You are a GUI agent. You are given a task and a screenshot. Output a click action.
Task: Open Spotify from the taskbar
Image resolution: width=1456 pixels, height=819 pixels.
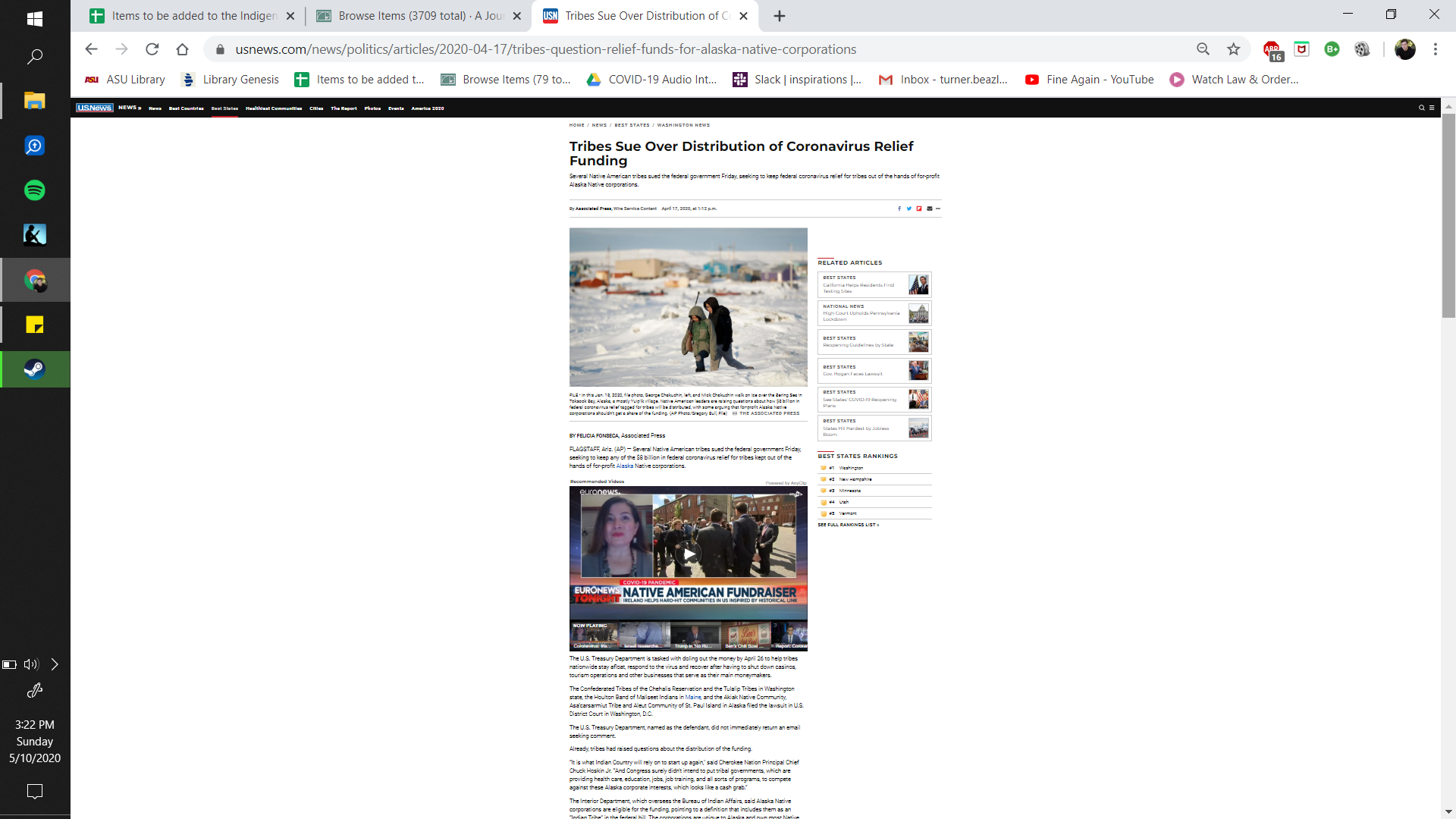(35, 190)
